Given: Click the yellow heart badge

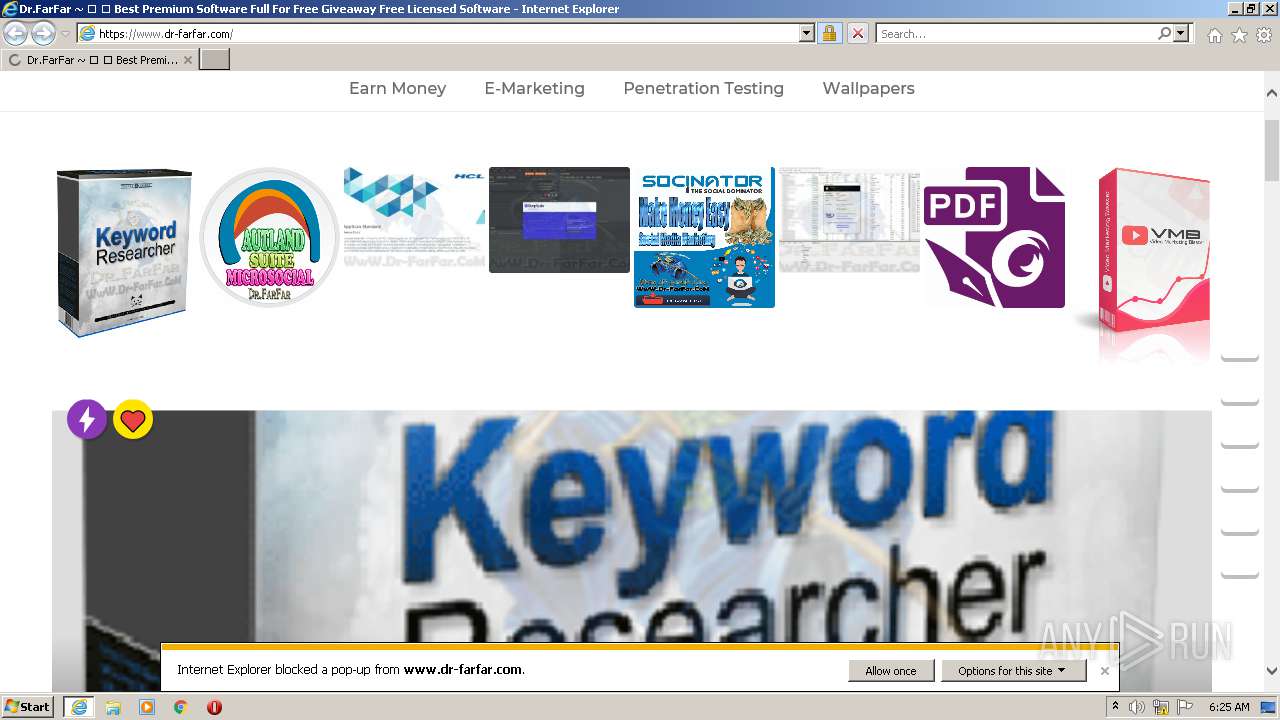Looking at the screenshot, I should click(x=133, y=420).
